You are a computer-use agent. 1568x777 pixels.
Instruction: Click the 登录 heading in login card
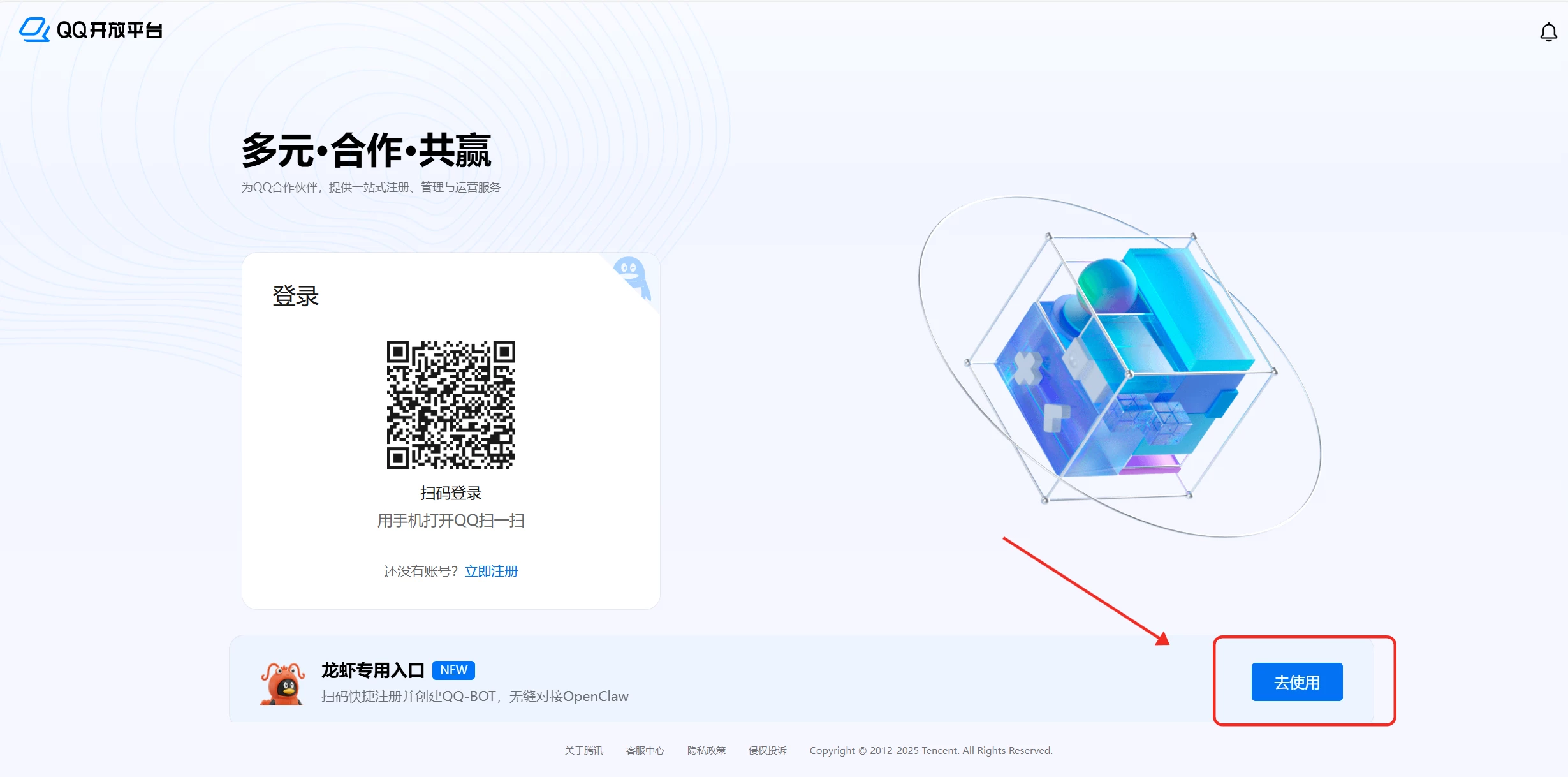pos(295,296)
